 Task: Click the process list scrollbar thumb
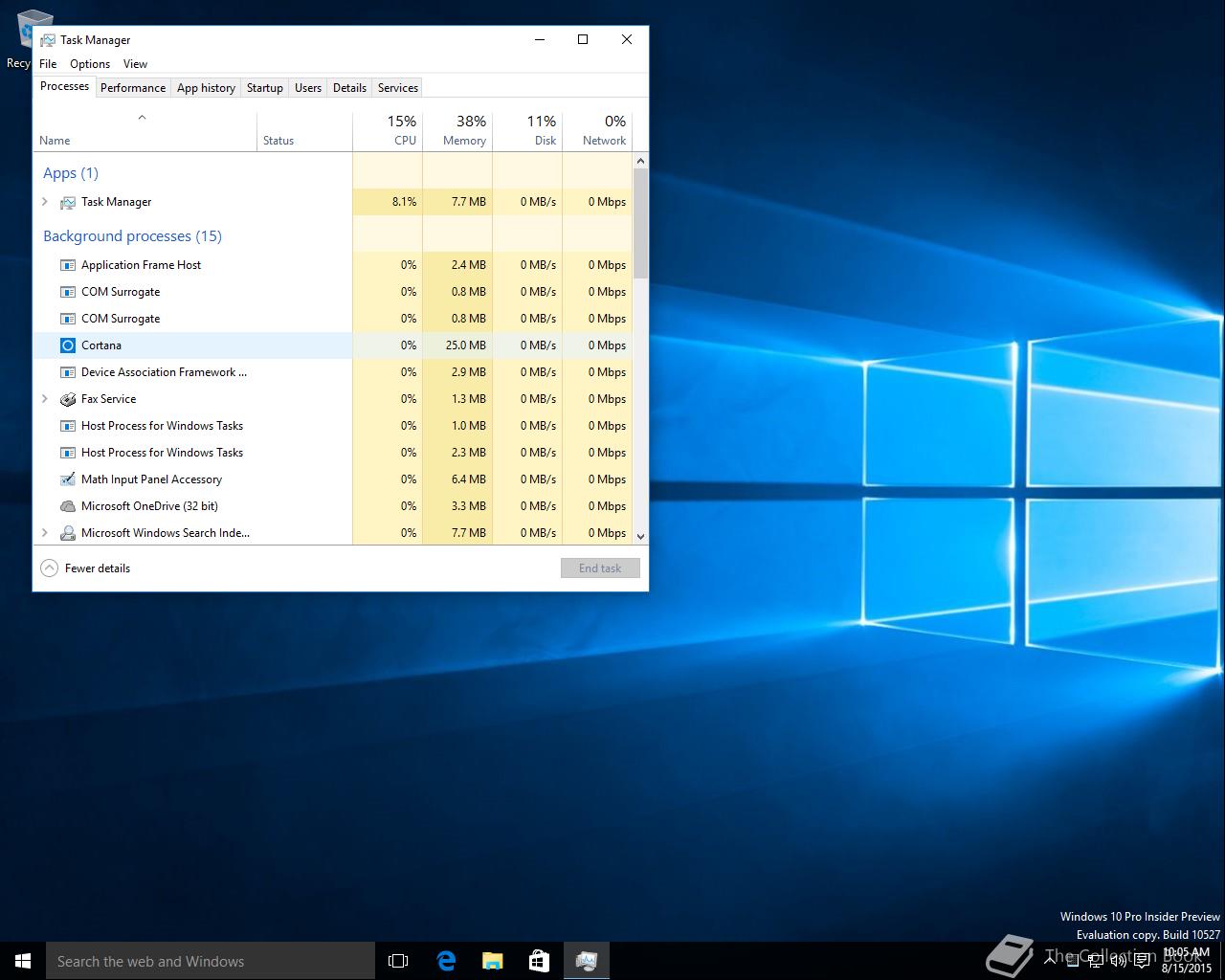(x=640, y=223)
